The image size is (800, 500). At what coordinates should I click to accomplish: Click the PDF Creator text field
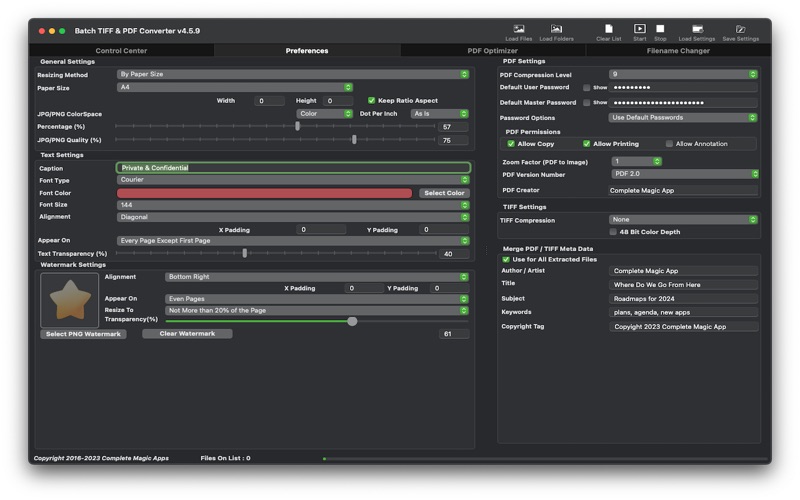click(683, 190)
